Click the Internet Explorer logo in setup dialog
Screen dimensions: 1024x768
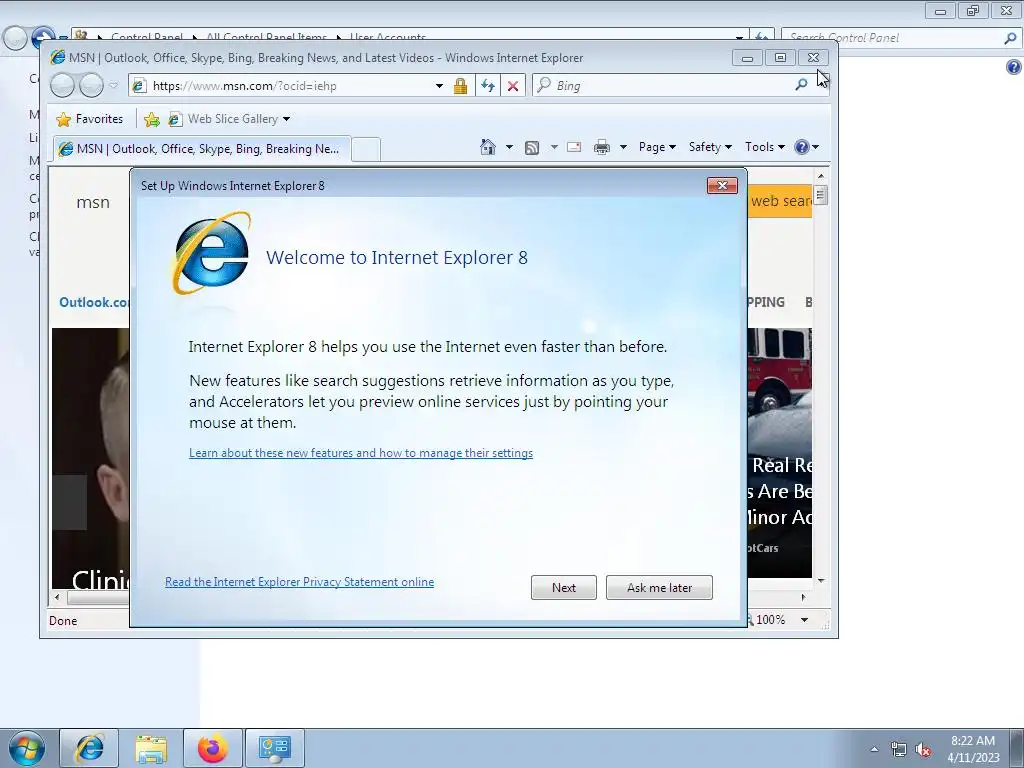tap(212, 253)
